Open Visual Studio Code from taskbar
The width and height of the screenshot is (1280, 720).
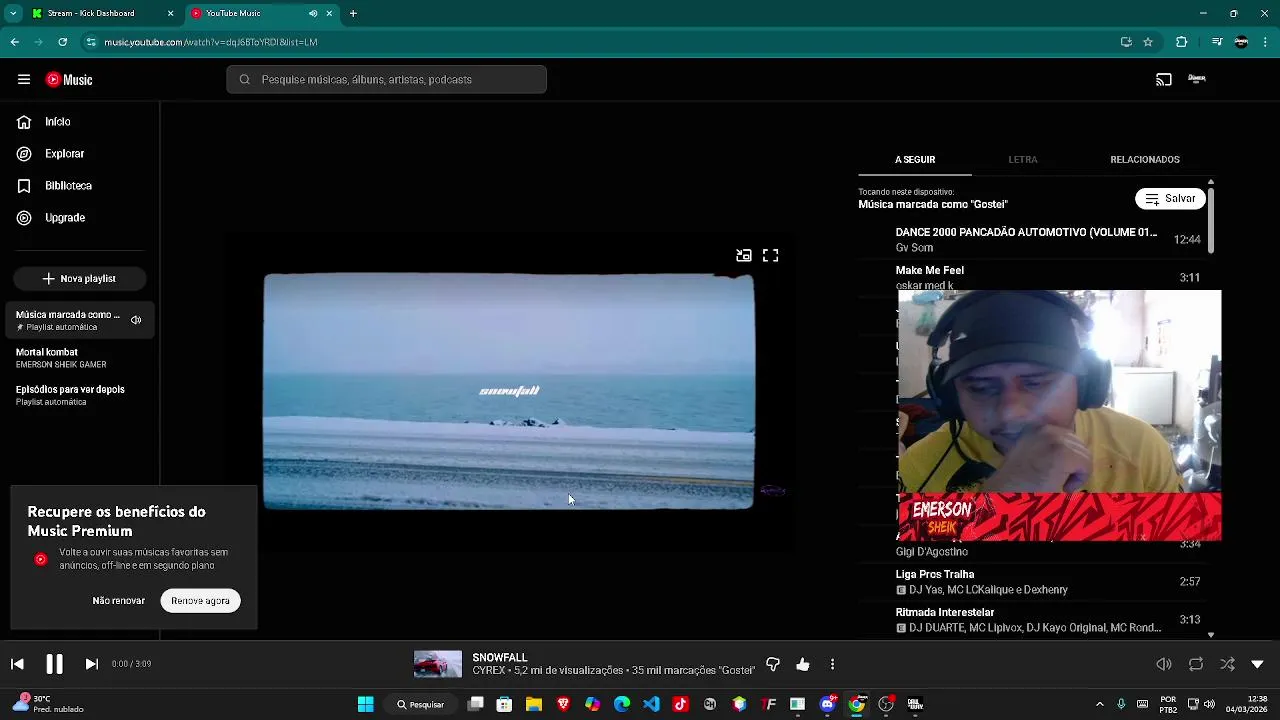651,705
